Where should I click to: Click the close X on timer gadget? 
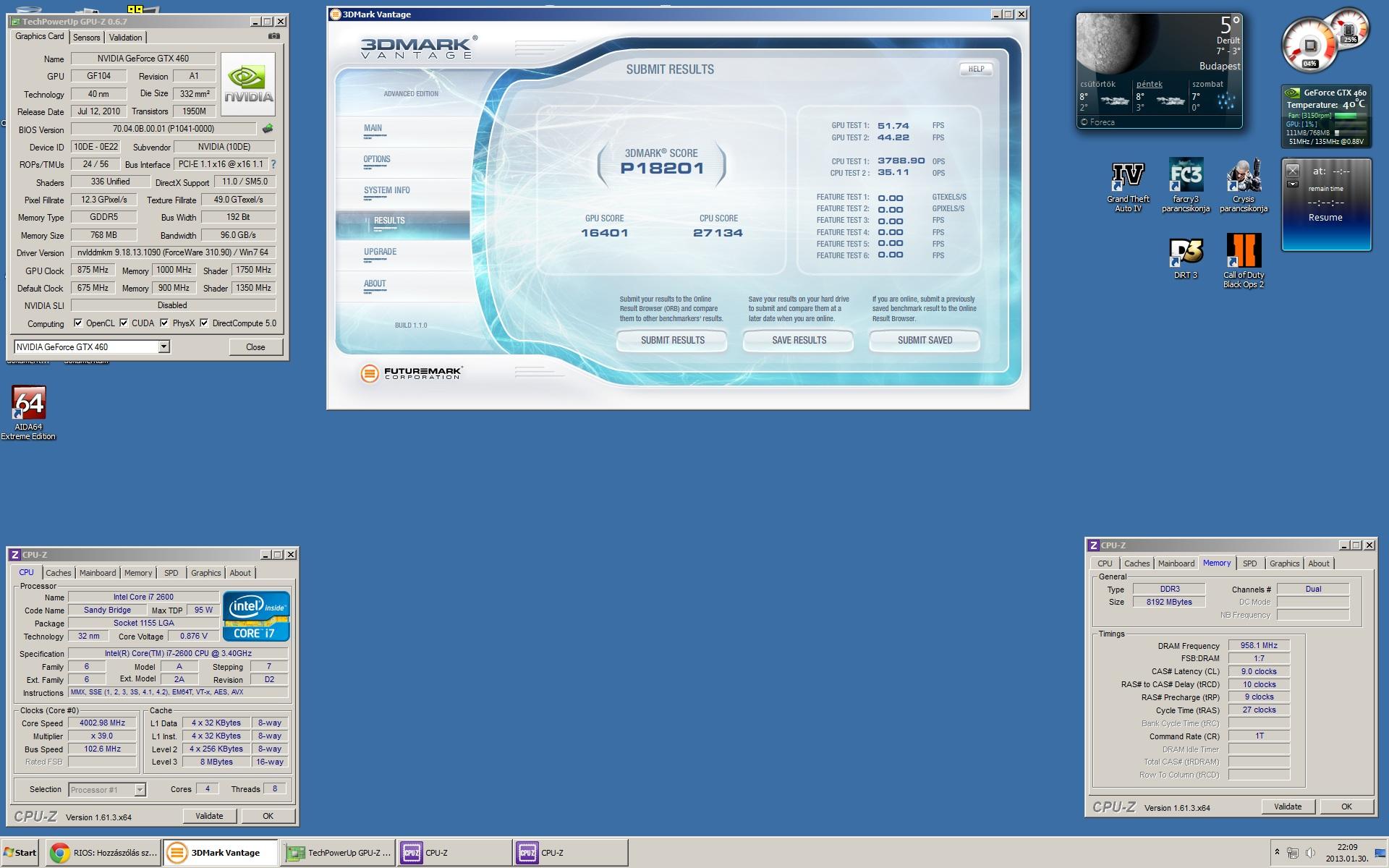click(x=1293, y=171)
